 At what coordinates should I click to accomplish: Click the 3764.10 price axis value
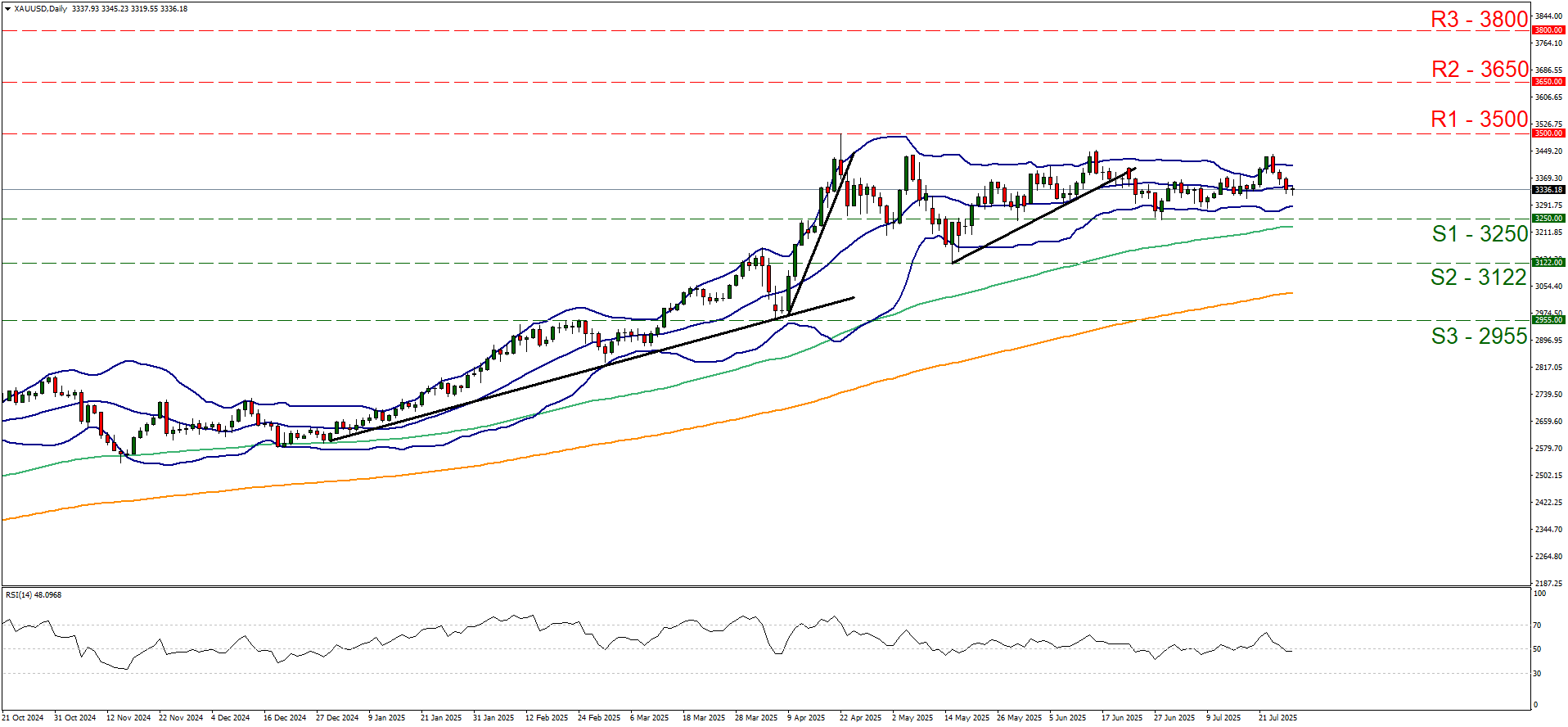click(1548, 43)
